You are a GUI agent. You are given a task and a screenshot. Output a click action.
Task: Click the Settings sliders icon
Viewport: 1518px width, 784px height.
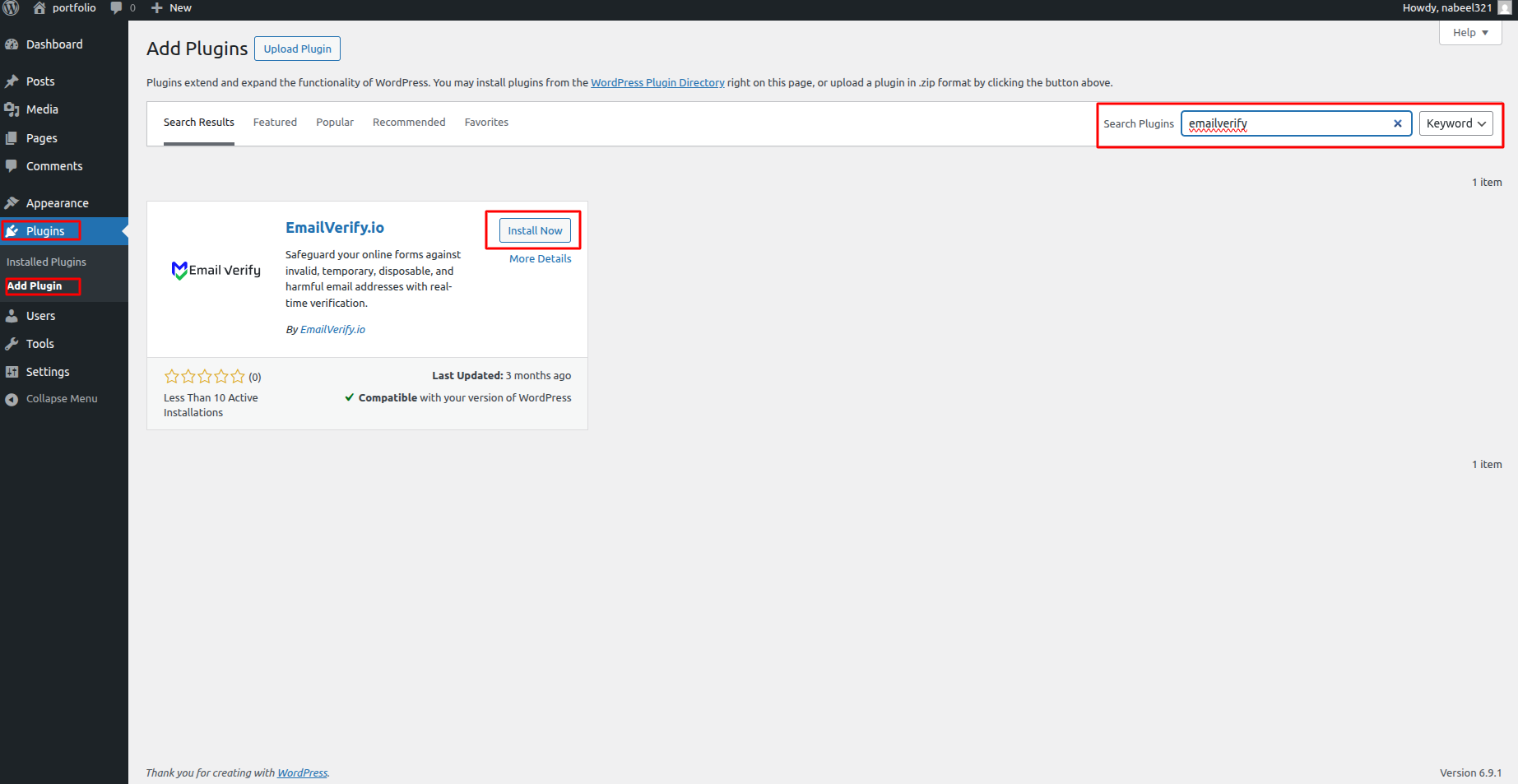12,372
